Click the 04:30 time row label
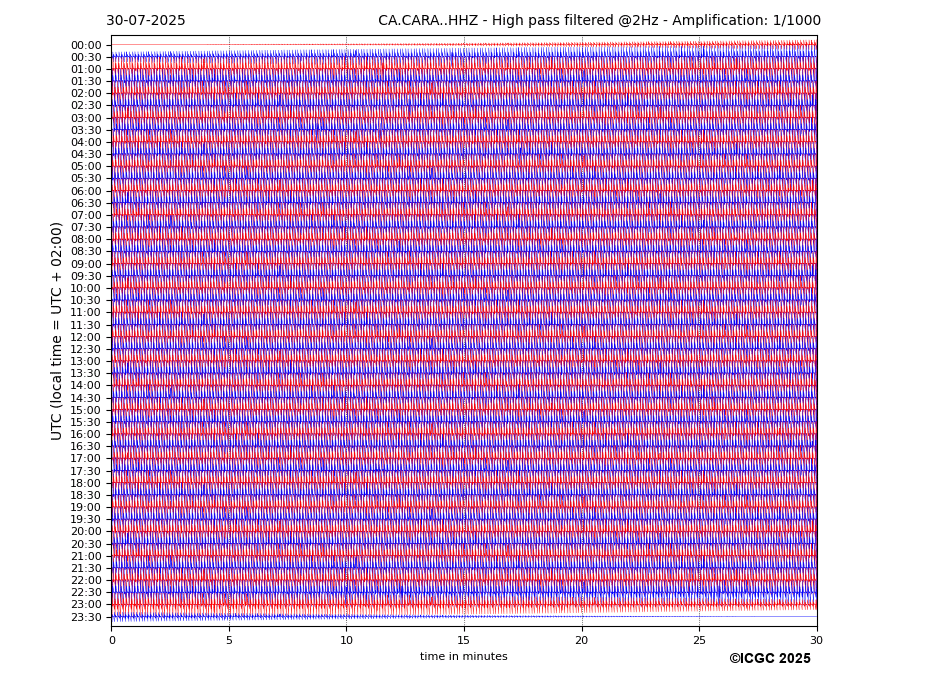Screen dimensions: 927x696 point(86,154)
